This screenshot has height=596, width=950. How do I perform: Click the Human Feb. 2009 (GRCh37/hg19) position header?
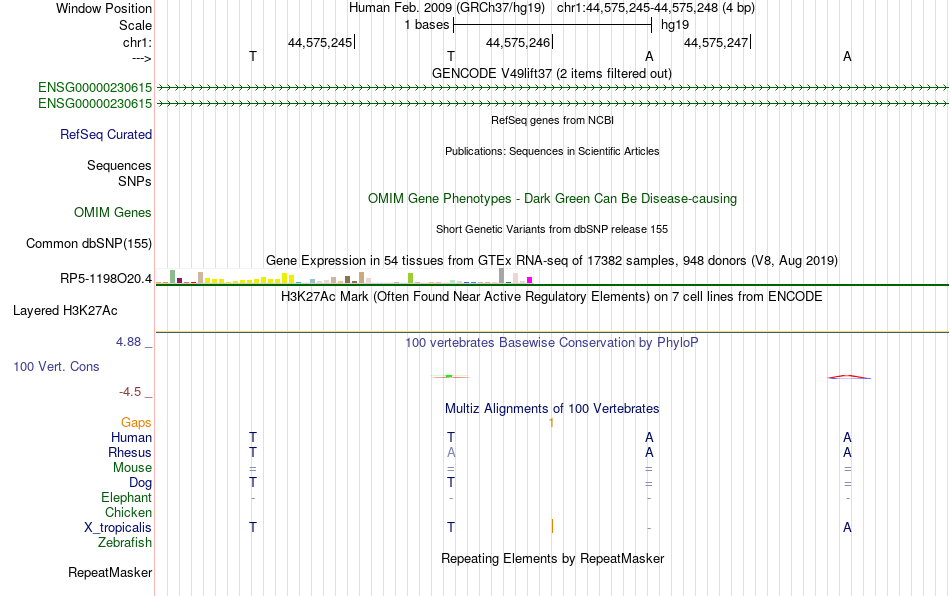click(x=447, y=8)
